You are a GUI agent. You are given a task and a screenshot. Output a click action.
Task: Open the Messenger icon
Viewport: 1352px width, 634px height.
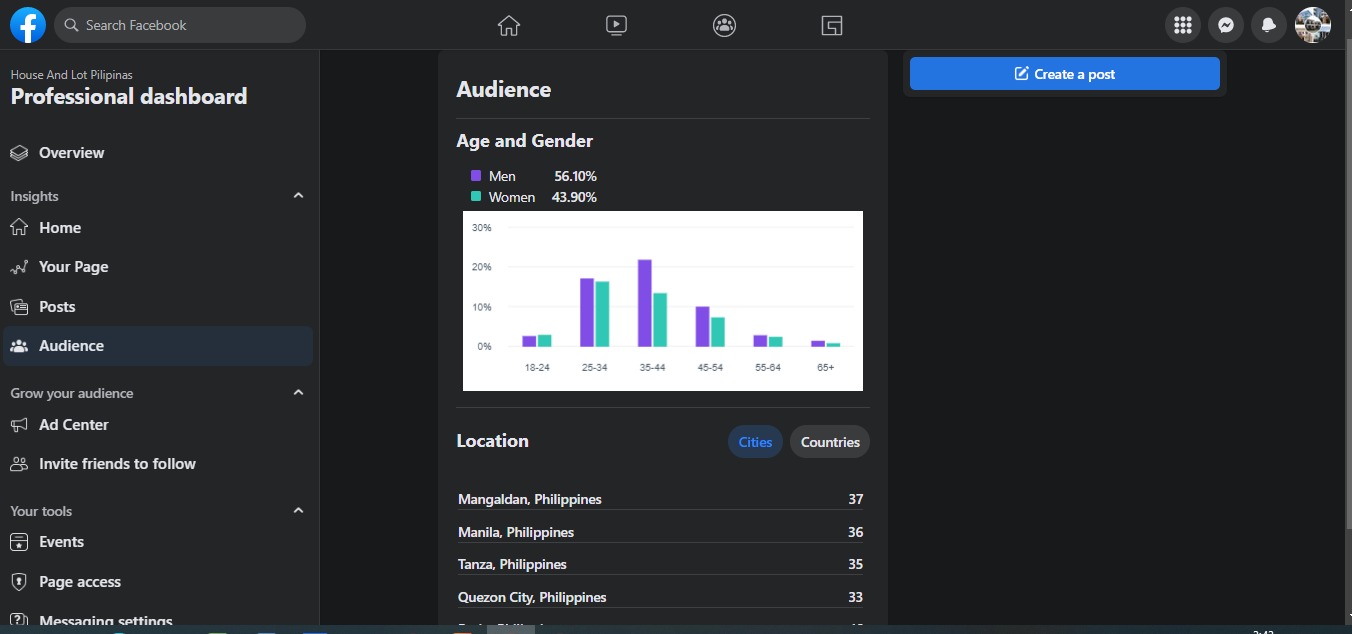pyautogui.click(x=1226, y=25)
